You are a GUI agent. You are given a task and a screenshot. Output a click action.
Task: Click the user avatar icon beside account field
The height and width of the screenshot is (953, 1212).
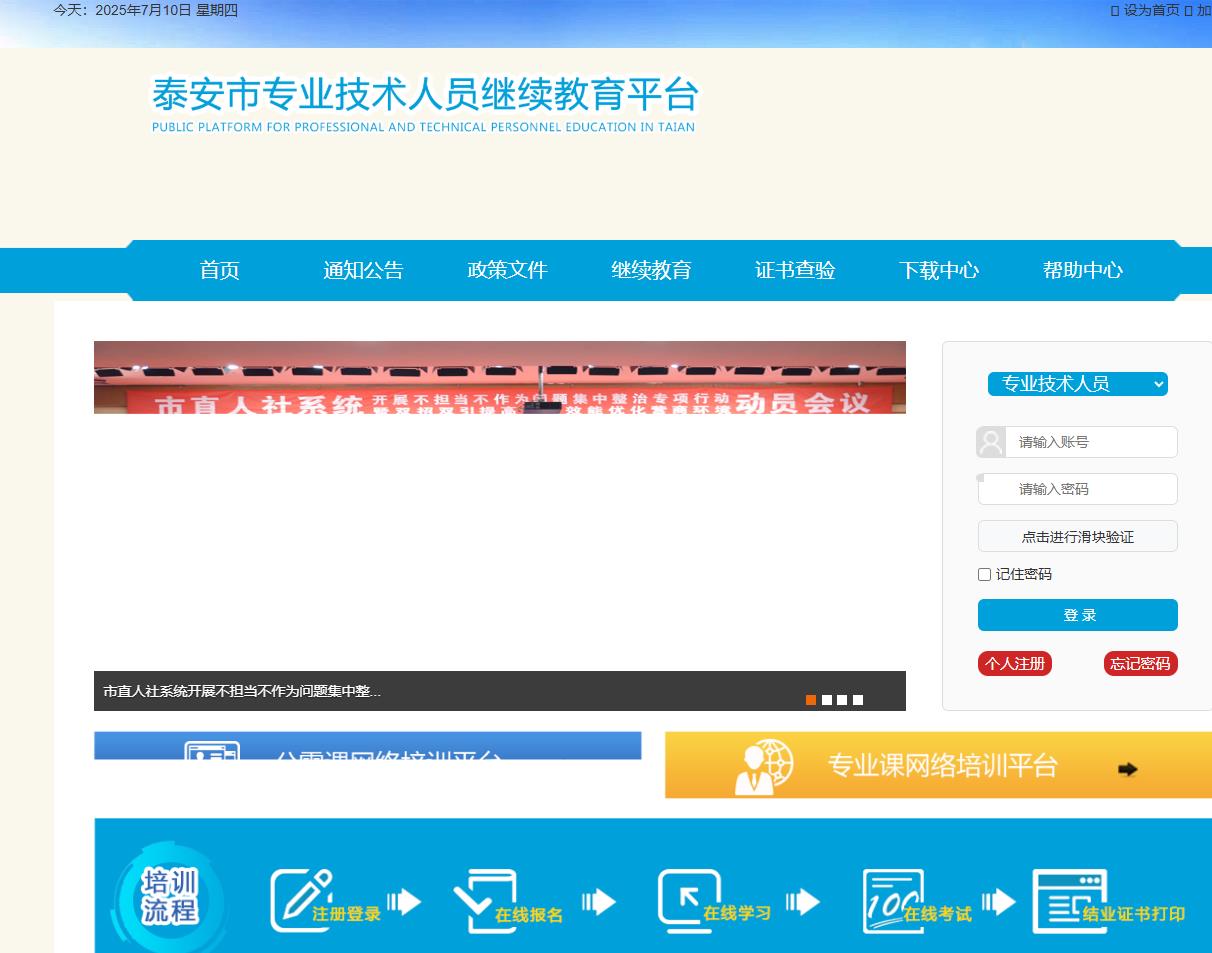pos(991,442)
